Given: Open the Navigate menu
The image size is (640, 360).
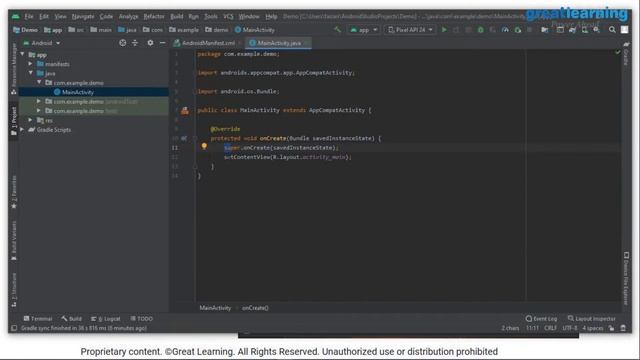Looking at the screenshot, I should [x=83, y=17].
